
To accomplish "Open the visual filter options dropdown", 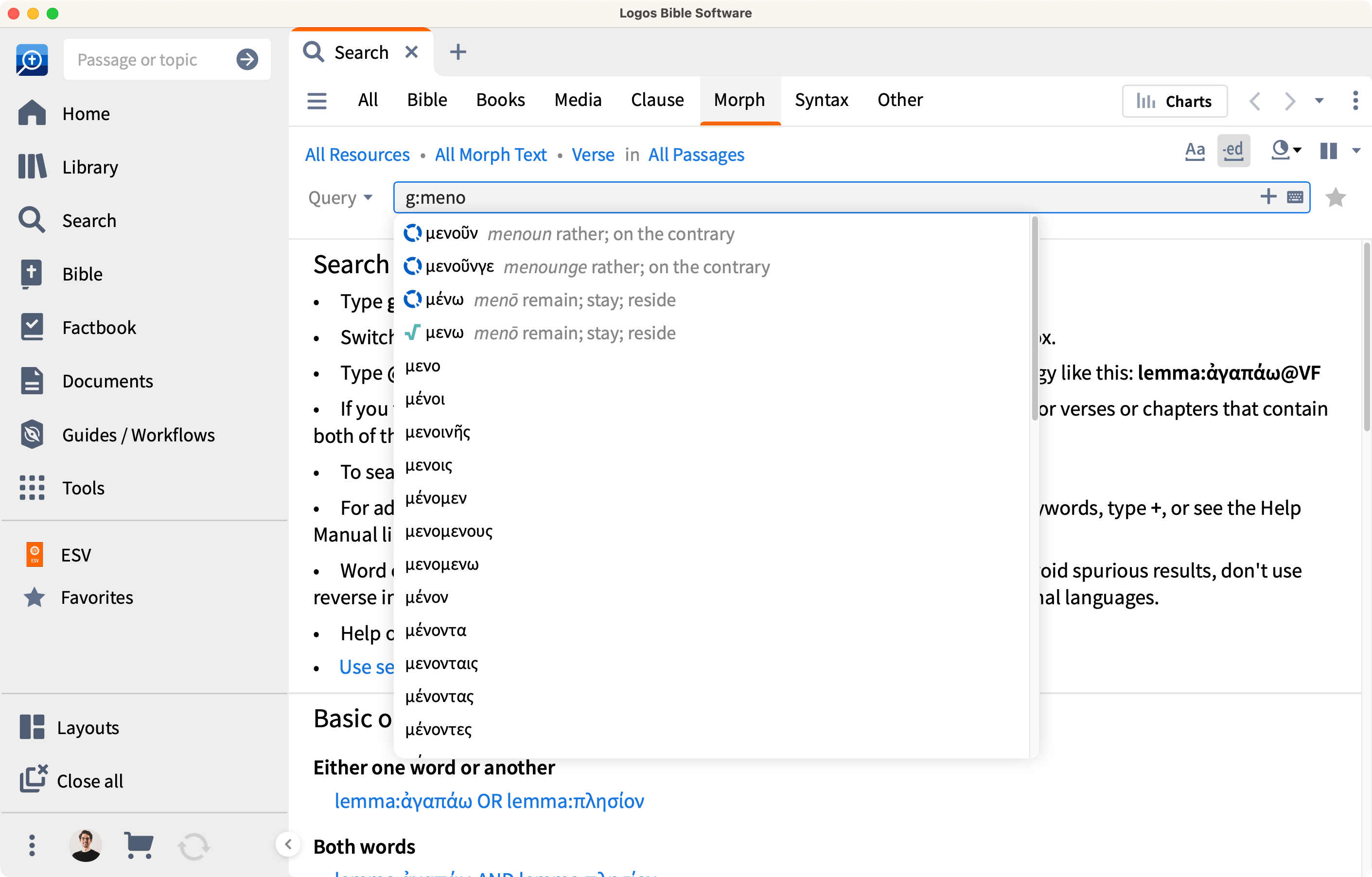I will click(1286, 150).
